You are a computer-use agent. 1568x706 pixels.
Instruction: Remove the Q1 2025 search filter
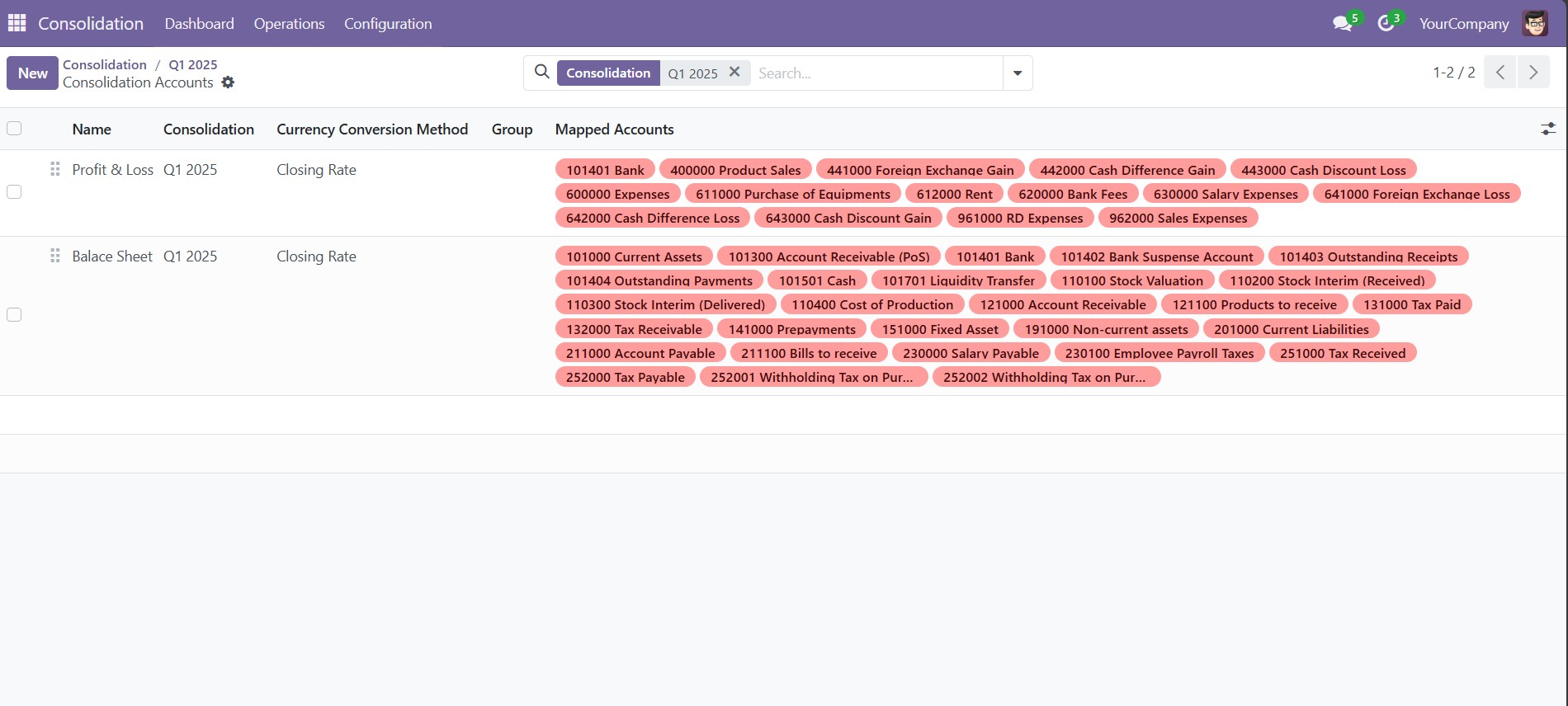click(734, 73)
